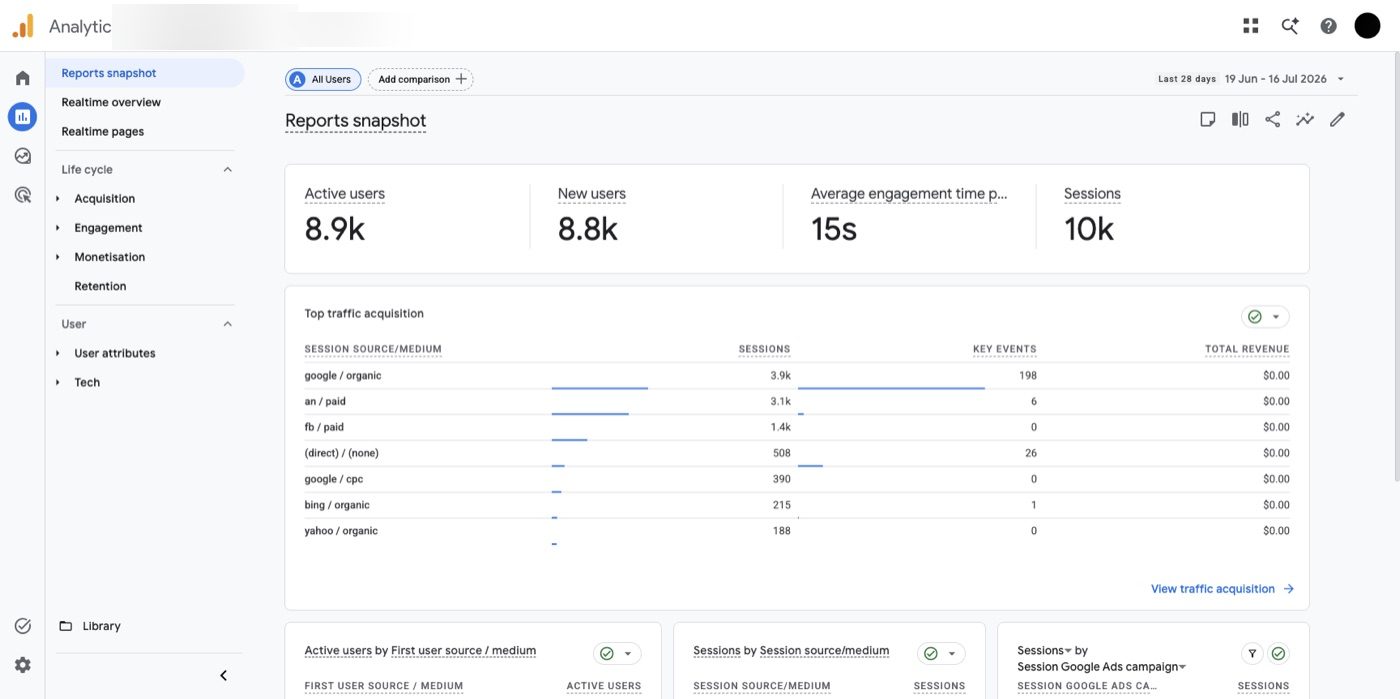Viewport: 1400px width, 699px height.
Task: Collapse the navigation with chevron arrow
Action: tap(223, 675)
